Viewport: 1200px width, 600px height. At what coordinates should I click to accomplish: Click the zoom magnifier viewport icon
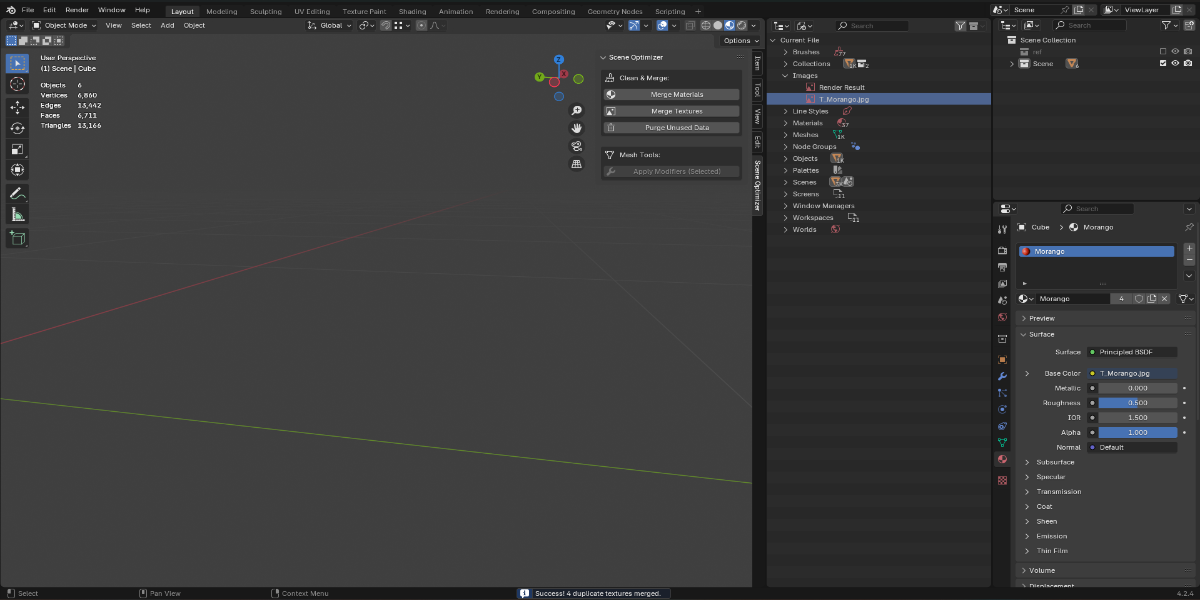point(577,111)
